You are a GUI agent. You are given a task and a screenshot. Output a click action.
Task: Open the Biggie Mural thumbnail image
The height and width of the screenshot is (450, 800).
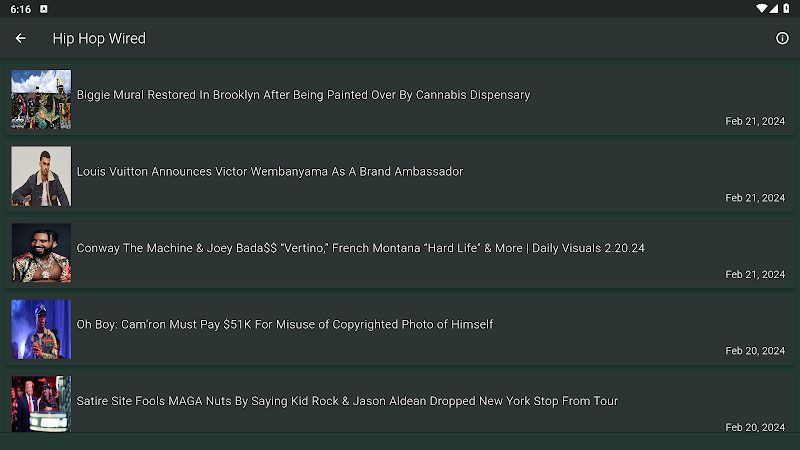pyautogui.click(x=41, y=99)
